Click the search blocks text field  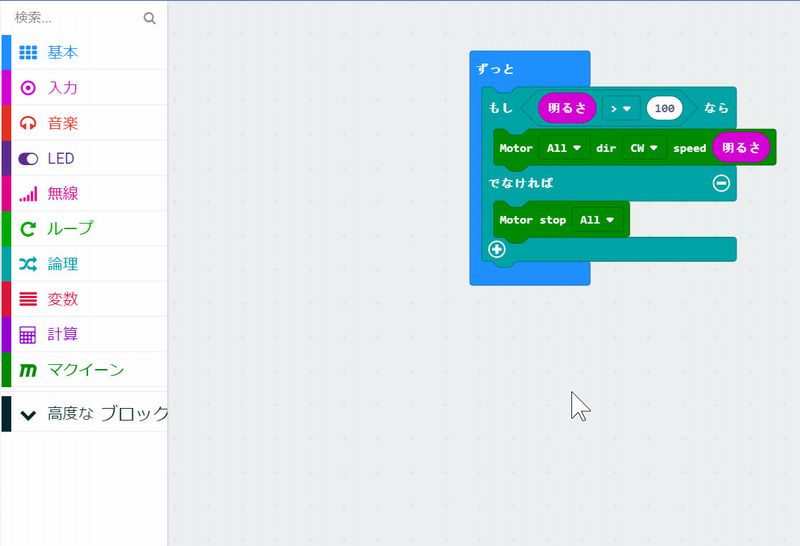point(75,18)
